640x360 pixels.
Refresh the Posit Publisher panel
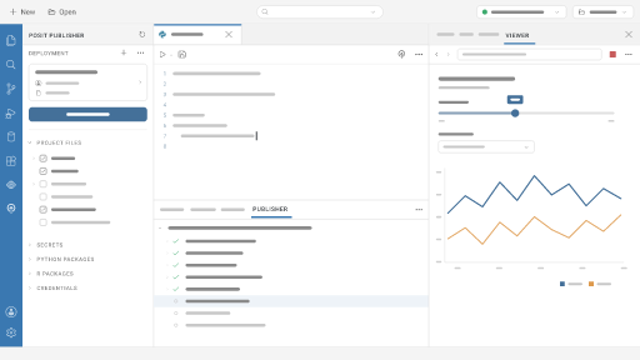142,35
